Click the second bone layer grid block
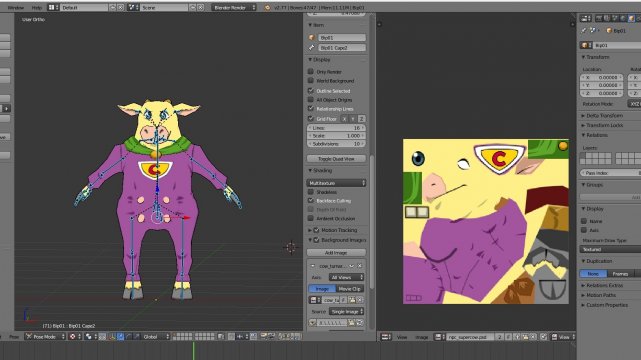The height and width of the screenshot is (360, 641). 204,337
